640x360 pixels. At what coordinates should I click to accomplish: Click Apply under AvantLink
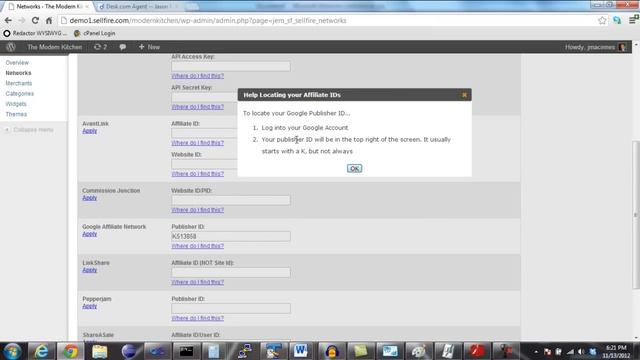(90, 131)
